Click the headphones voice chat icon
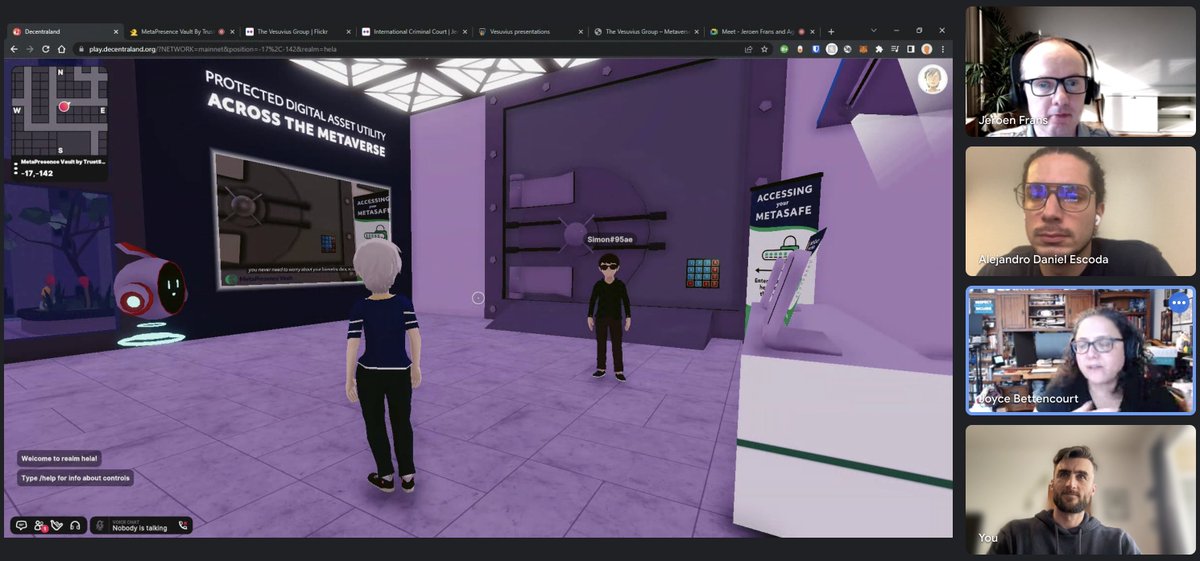This screenshot has height=561, width=1200. pyautogui.click(x=75, y=526)
